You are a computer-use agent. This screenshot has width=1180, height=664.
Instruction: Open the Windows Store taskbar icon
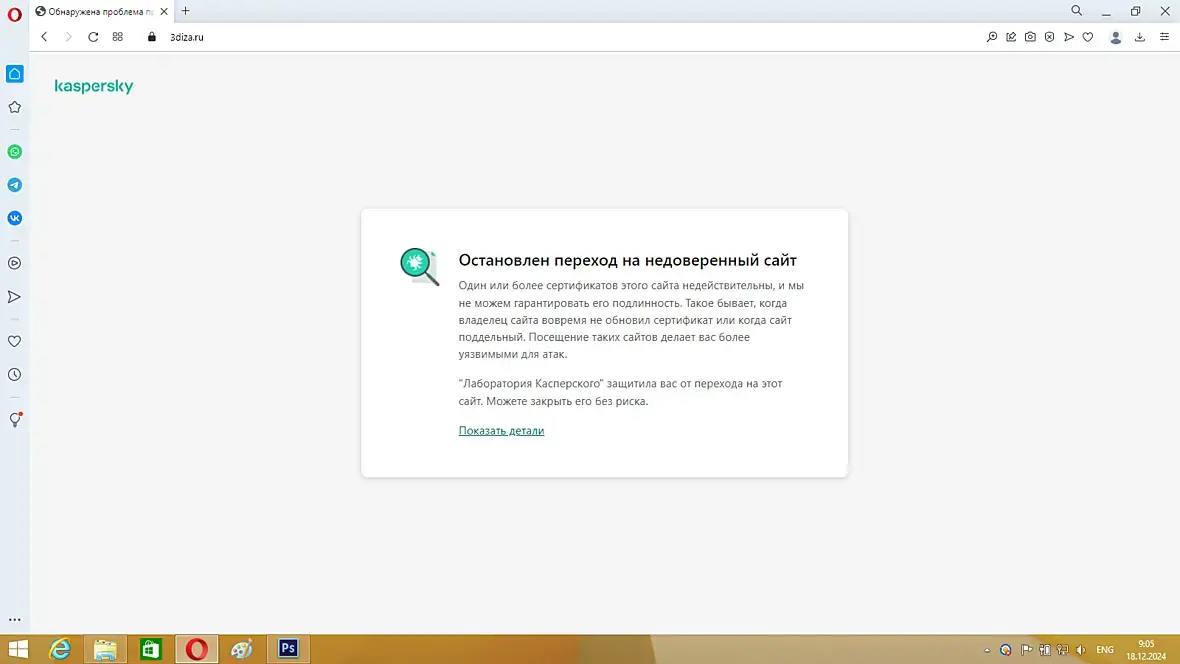click(x=151, y=649)
